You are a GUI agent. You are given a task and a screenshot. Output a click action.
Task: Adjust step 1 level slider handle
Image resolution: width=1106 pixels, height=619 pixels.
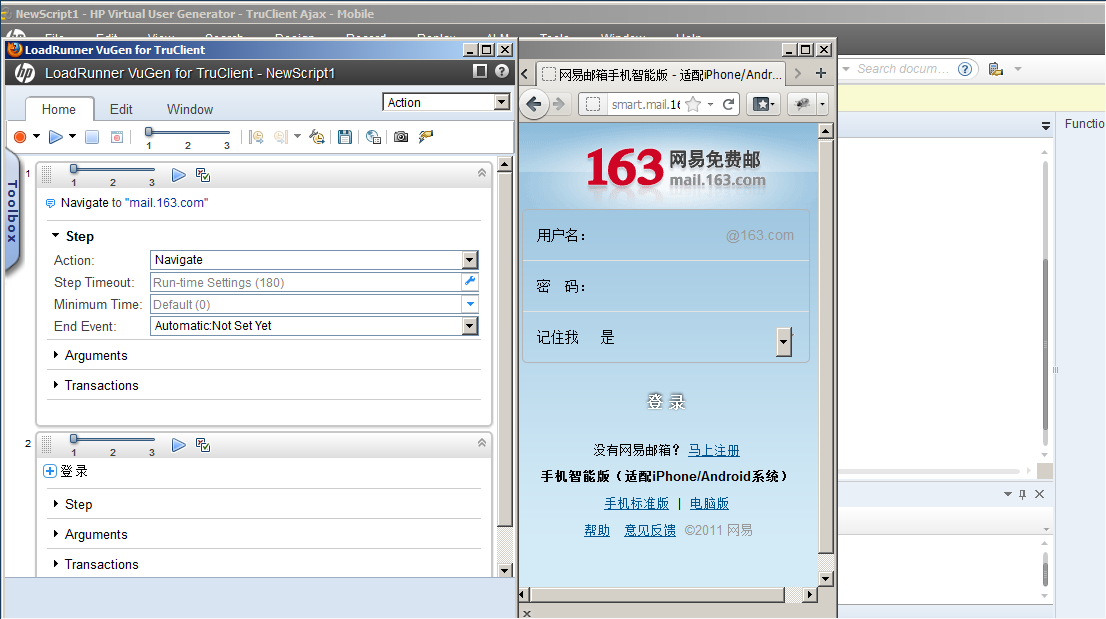point(74,169)
